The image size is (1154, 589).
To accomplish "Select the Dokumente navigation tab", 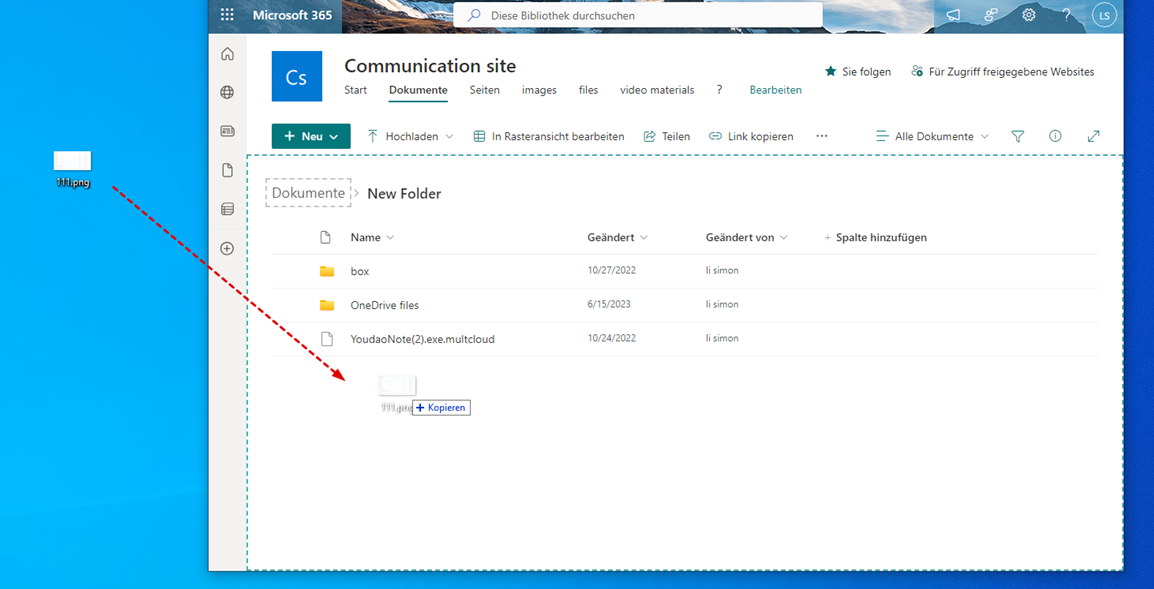I will 418,90.
